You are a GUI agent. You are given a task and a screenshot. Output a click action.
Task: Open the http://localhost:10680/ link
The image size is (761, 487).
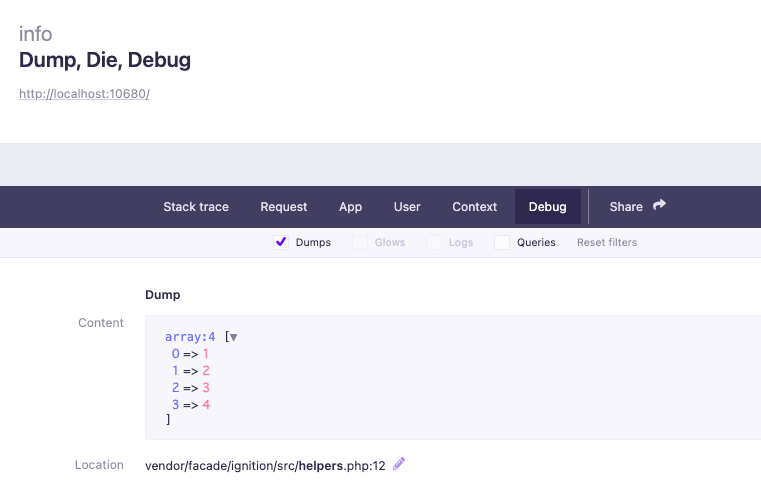[84, 94]
